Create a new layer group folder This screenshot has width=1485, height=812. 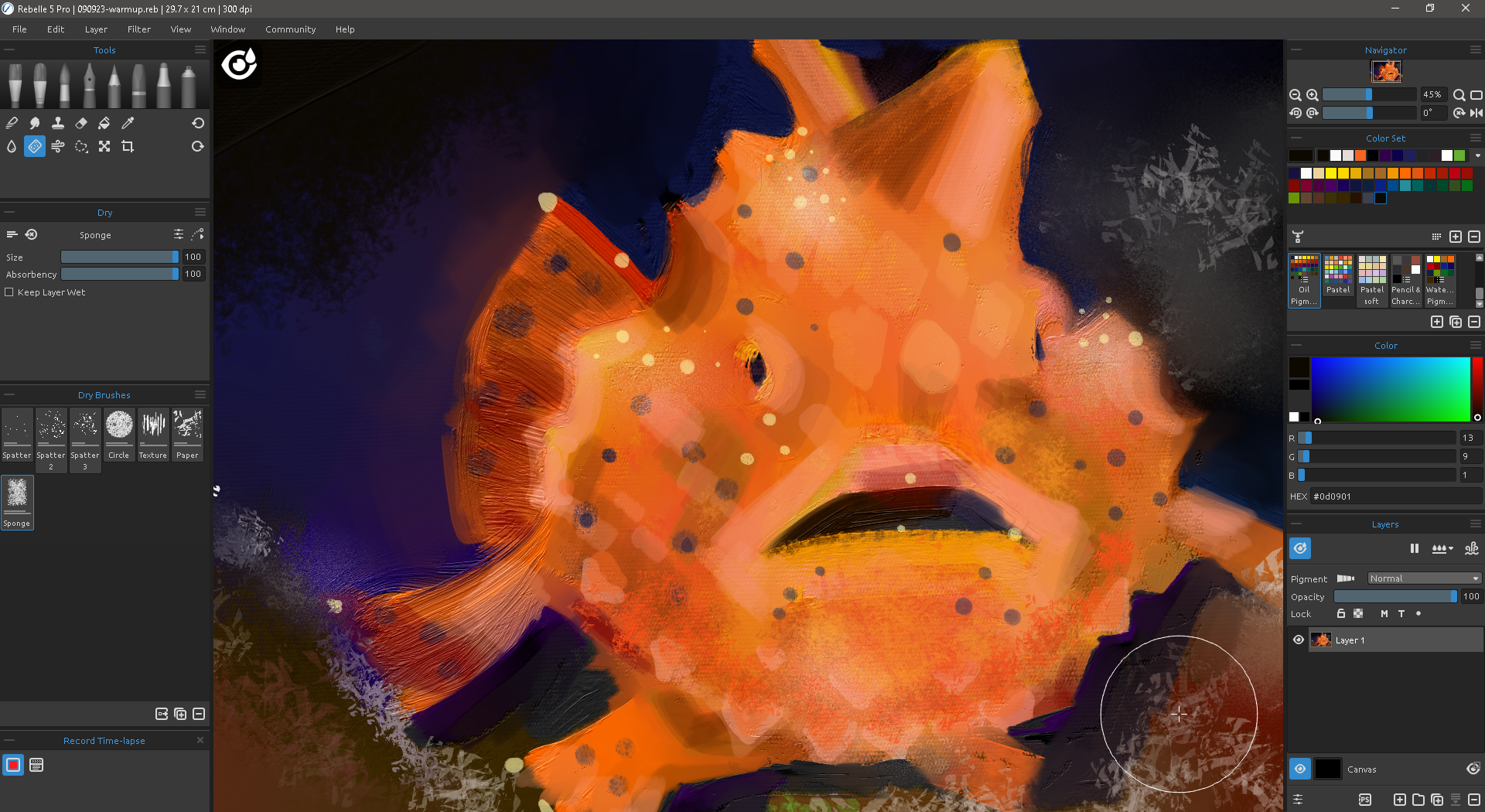coord(1418,800)
